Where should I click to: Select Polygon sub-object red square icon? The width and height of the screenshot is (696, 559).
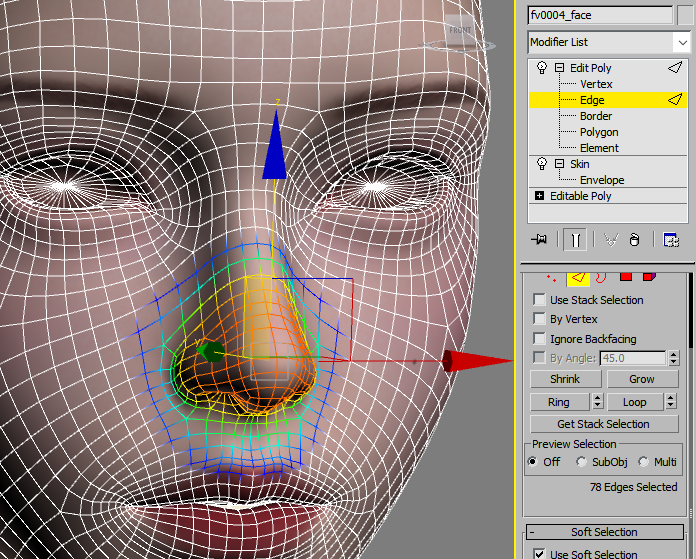[x=626, y=277]
